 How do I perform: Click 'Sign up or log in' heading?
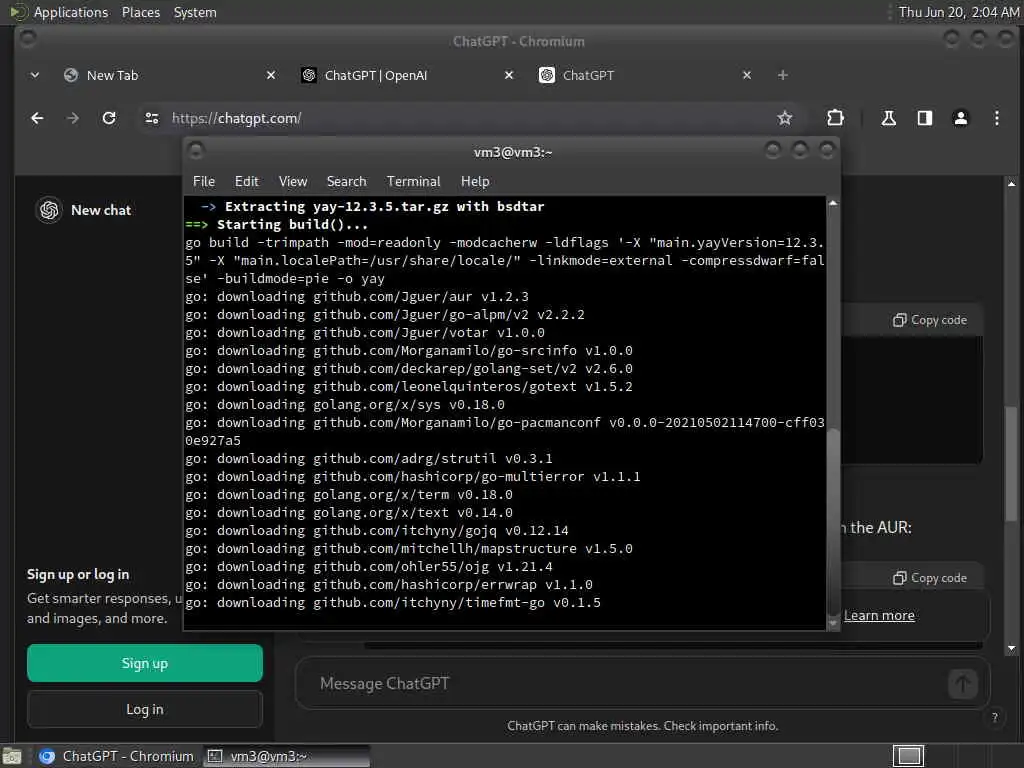78,575
